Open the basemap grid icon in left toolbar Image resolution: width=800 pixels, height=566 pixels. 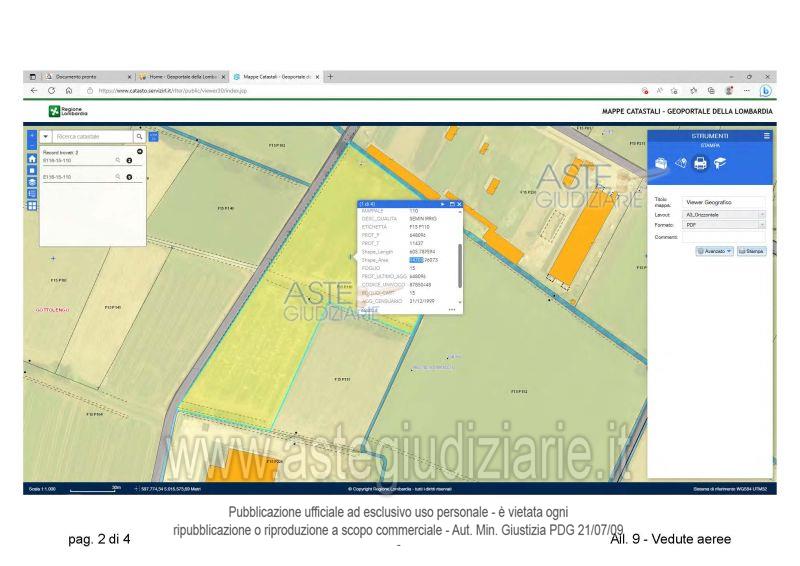pyautogui.click(x=32, y=206)
